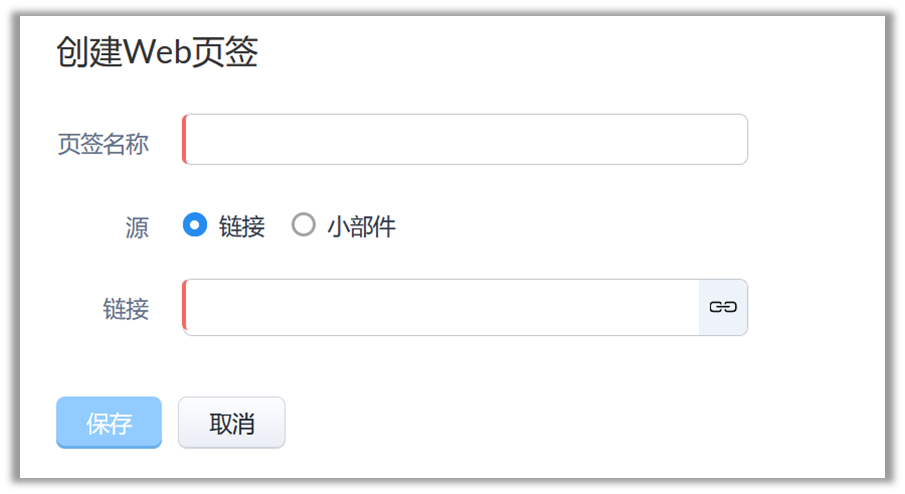Viewport: 905px width, 494px height.
Task: Focus the 链接 URL input field
Action: pos(441,307)
